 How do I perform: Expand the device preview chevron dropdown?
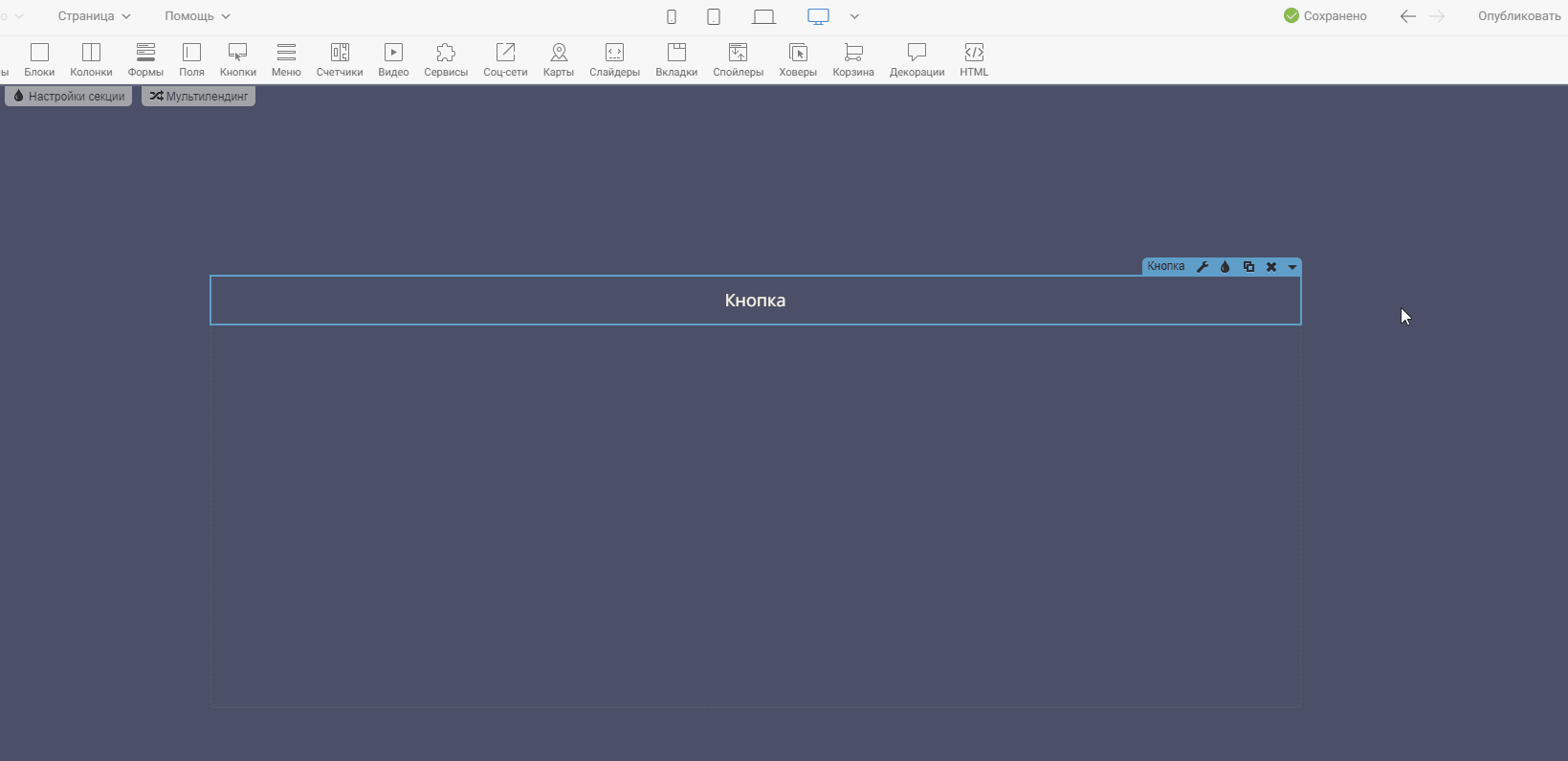pos(854,16)
